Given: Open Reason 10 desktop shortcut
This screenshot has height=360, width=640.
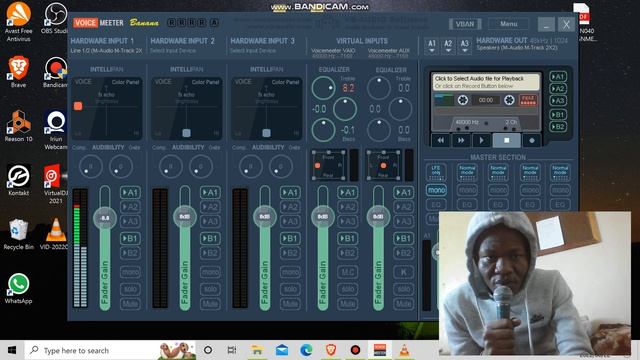Looking at the screenshot, I should 18,126.
